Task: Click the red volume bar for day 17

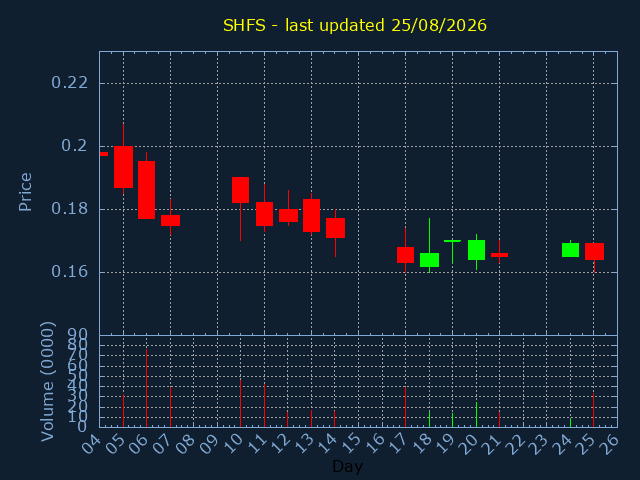Action: pyautogui.click(x=405, y=407)
